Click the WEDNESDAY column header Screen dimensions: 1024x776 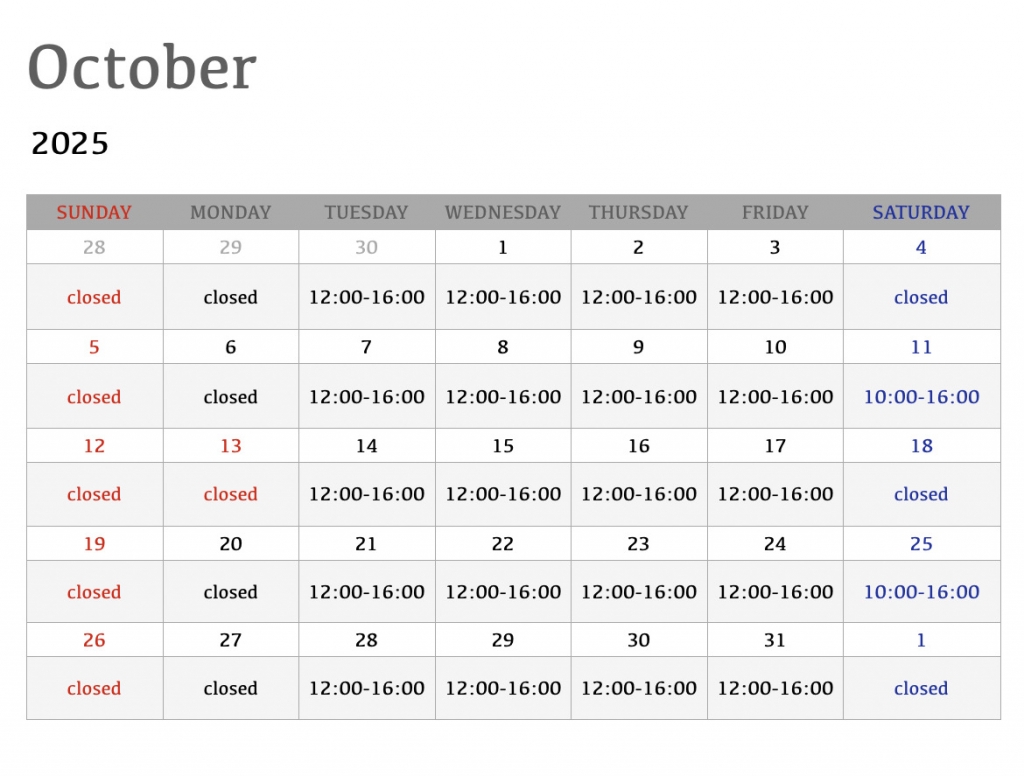503,212
